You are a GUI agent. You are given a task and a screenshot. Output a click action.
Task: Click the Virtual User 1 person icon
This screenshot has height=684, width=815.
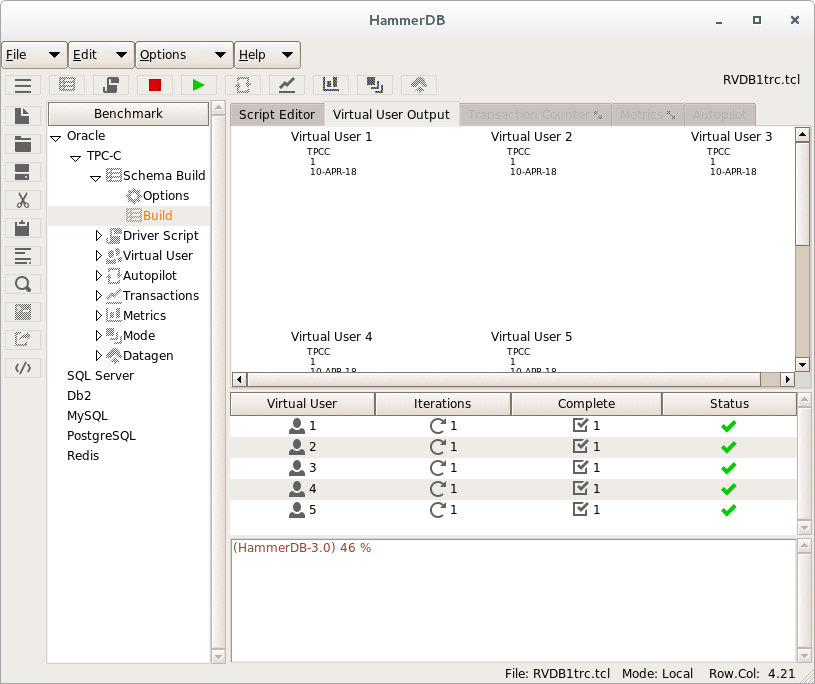[297, 426]
